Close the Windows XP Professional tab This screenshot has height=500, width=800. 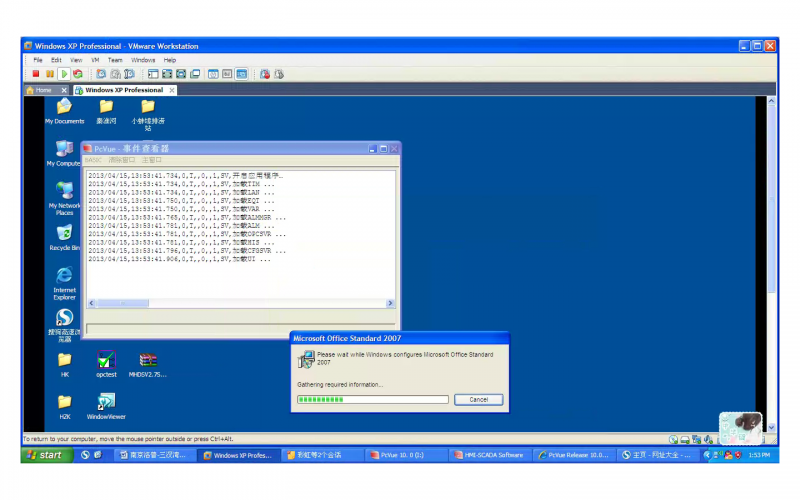[172, 90]
